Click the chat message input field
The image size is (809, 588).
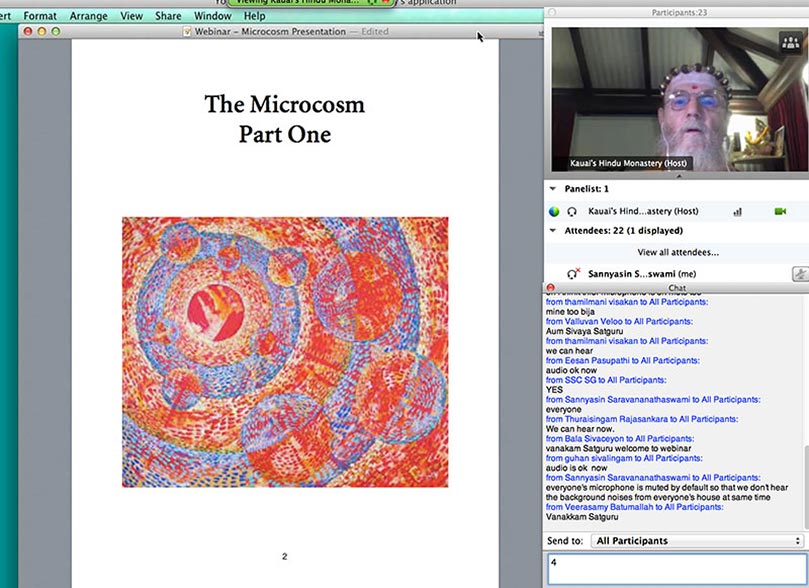(675, 568)
